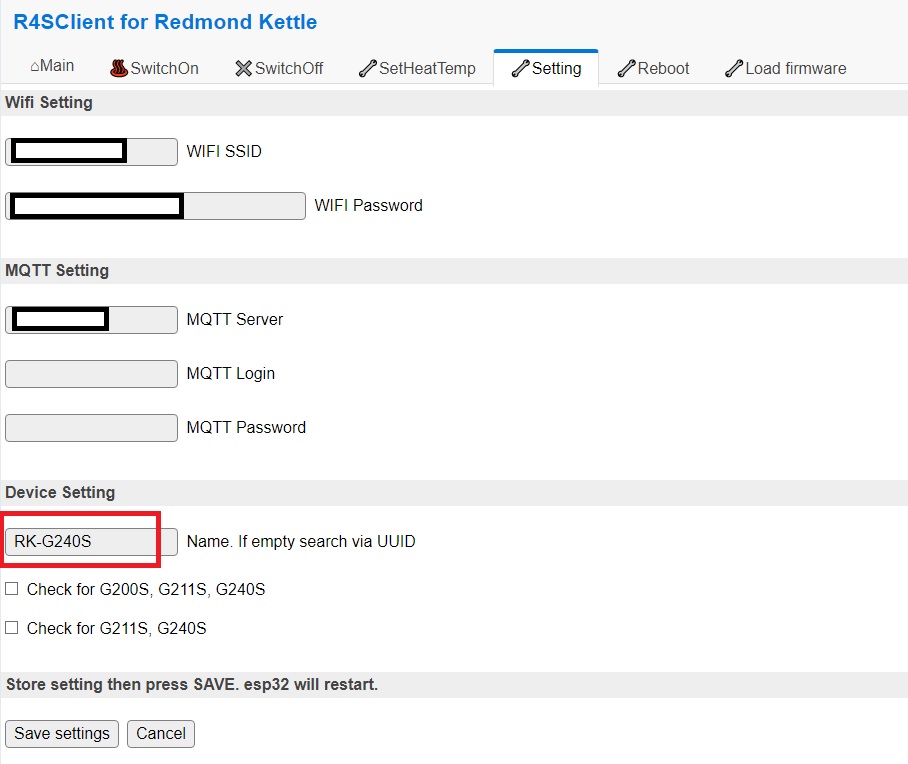Open the R4SClient for Redmond Kettle title link
The image size is (908, 764).
pos(165,22)
